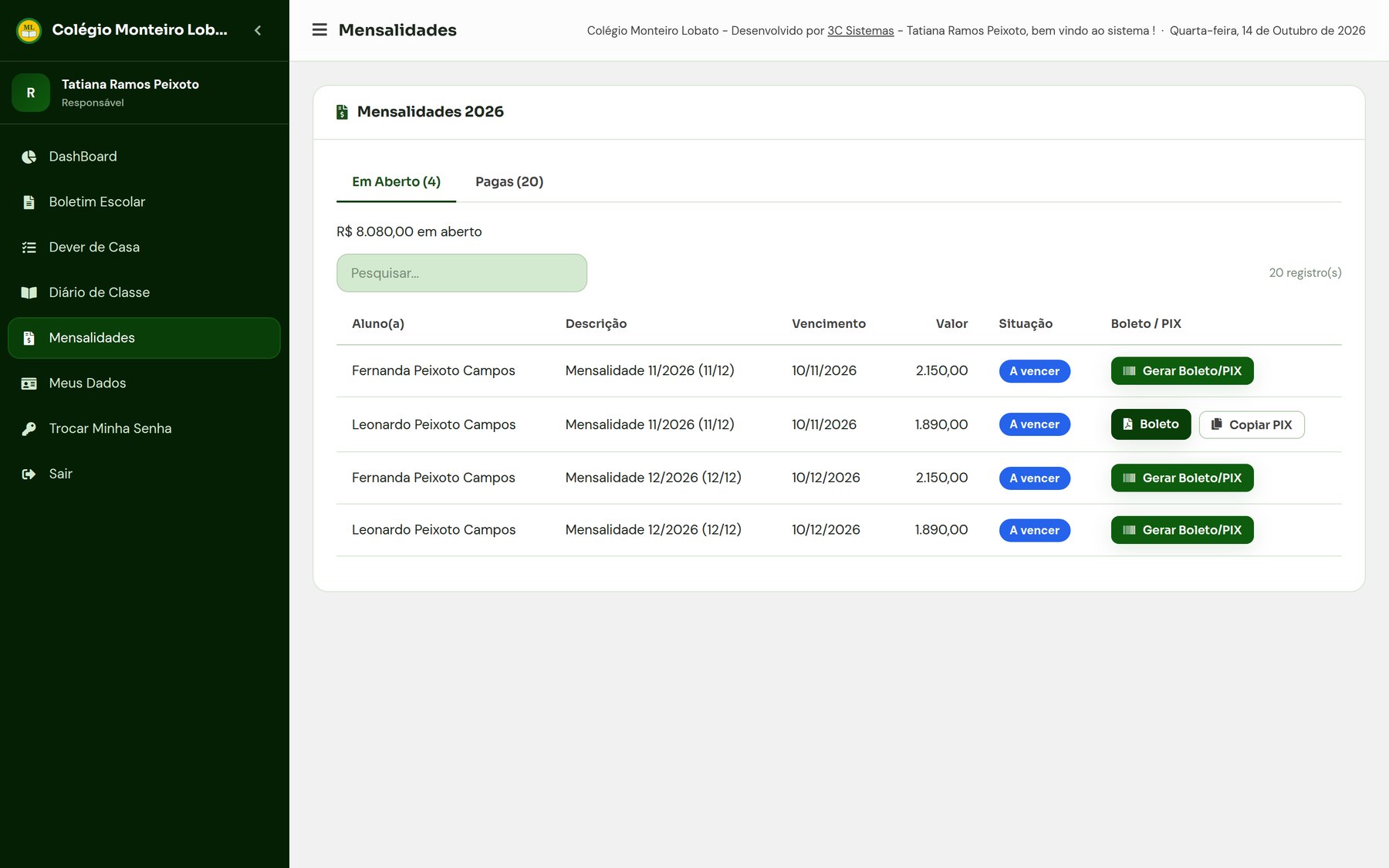Generate Boleto/PIX for Leonardo's 12/2026 mensalidade
The width and height of the screenshot is (1389, 868).
(x=1182, y=530)
